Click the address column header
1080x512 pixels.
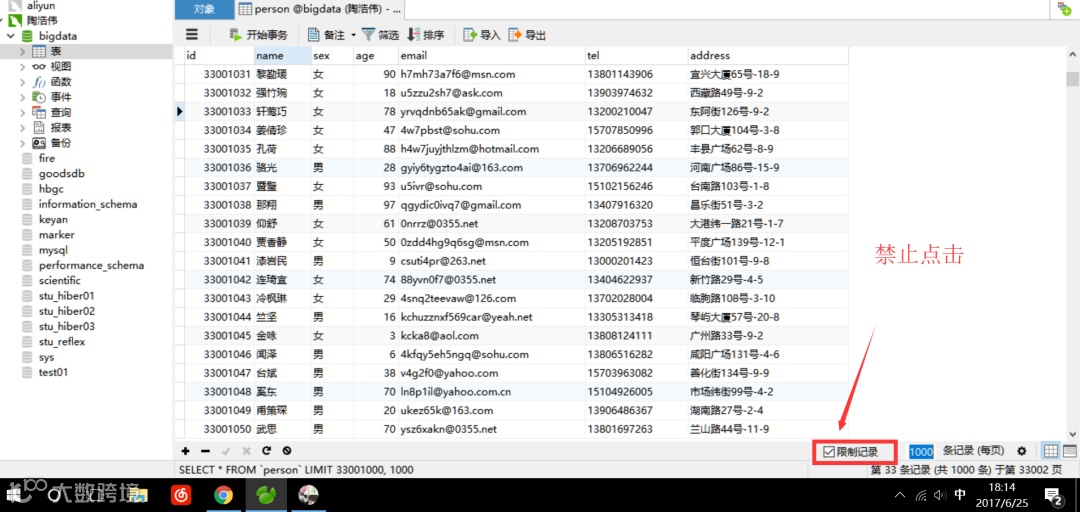click(768, 55)
